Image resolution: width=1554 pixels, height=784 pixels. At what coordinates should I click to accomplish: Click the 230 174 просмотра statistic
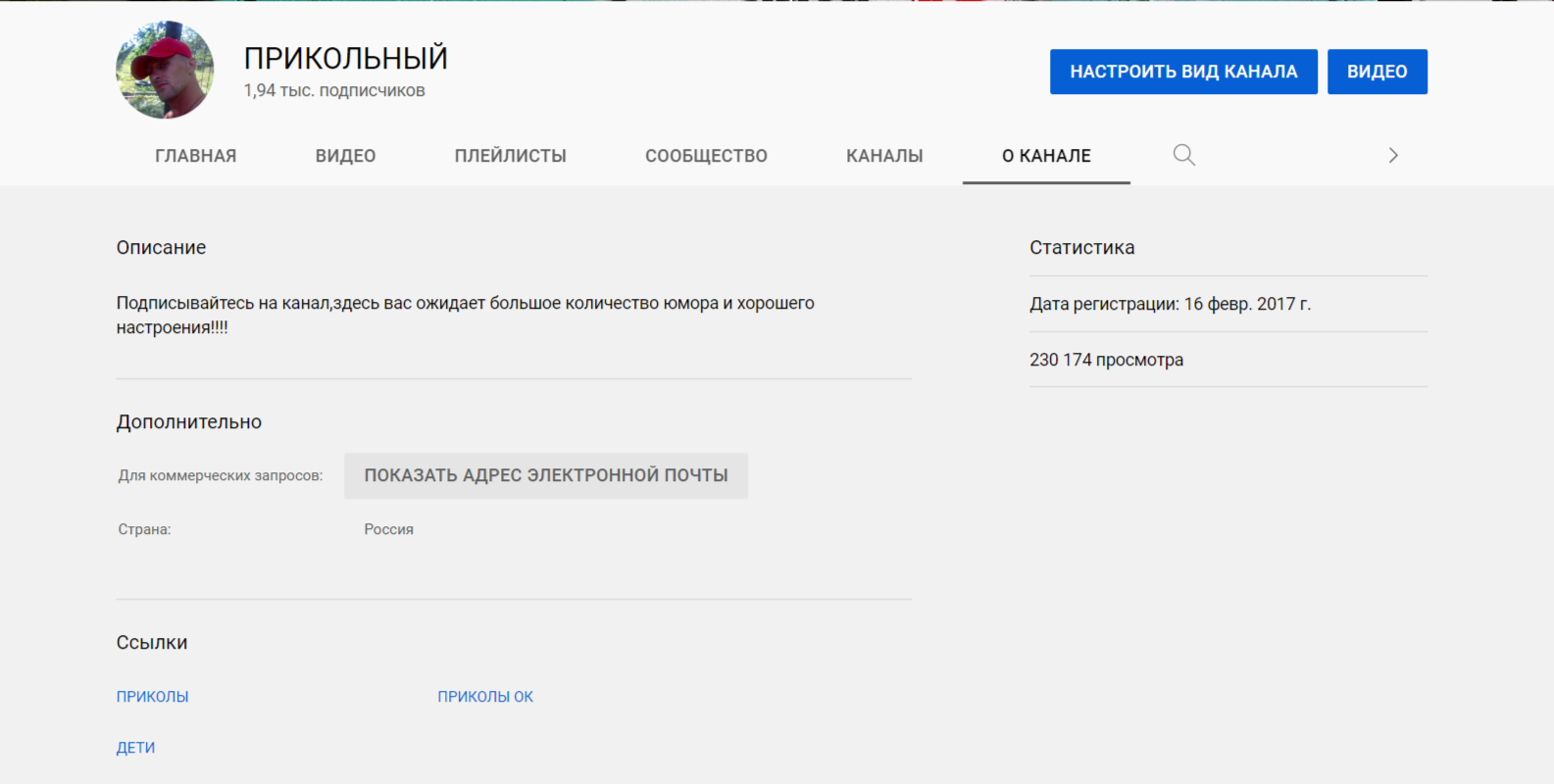(x=1106, y=360)
